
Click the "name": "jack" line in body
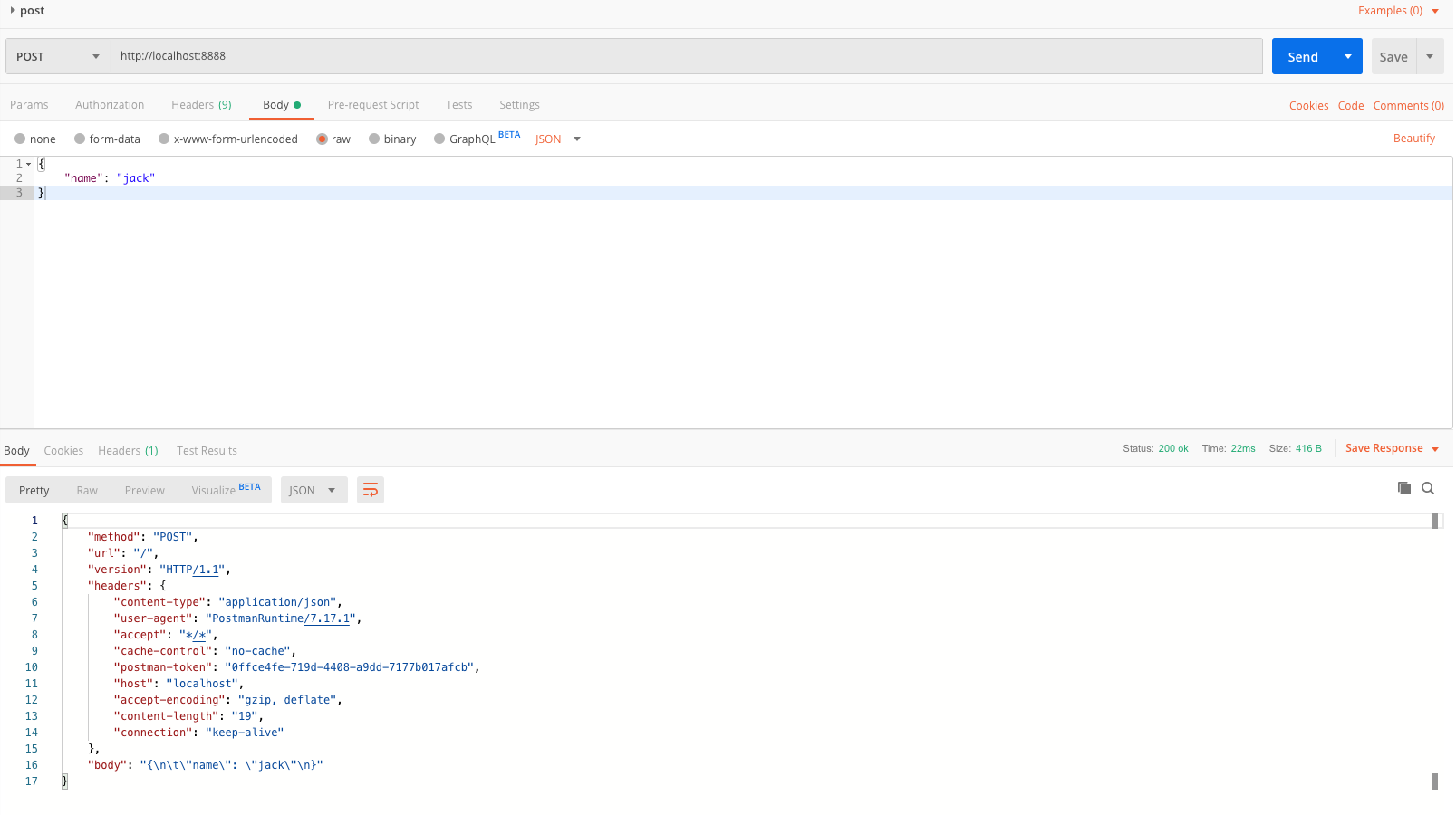click(110, 178)
